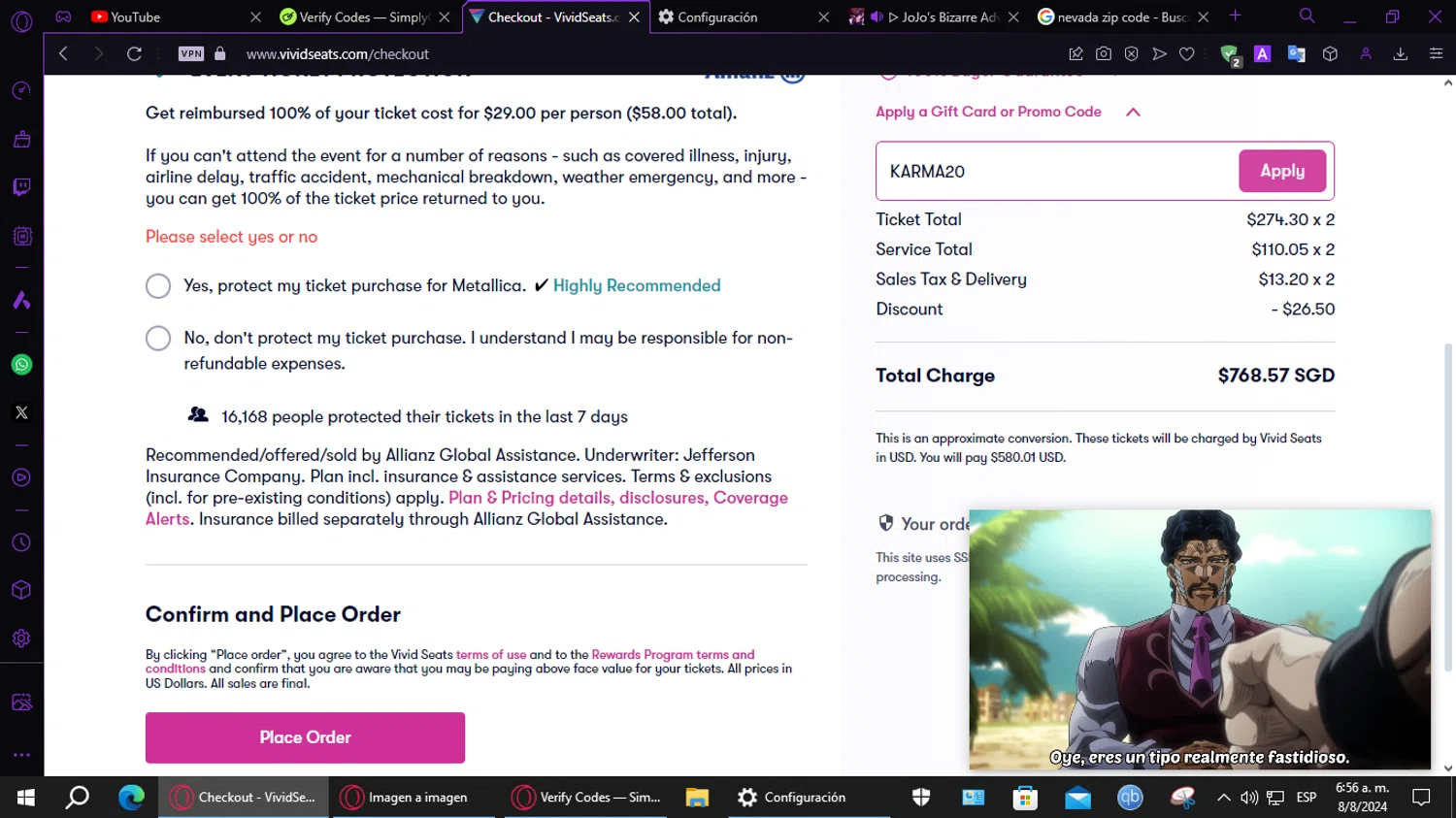This screenshot has height=818, width=1456.
Task: Open the Highly Recommended link
Action: coord(637,285)
